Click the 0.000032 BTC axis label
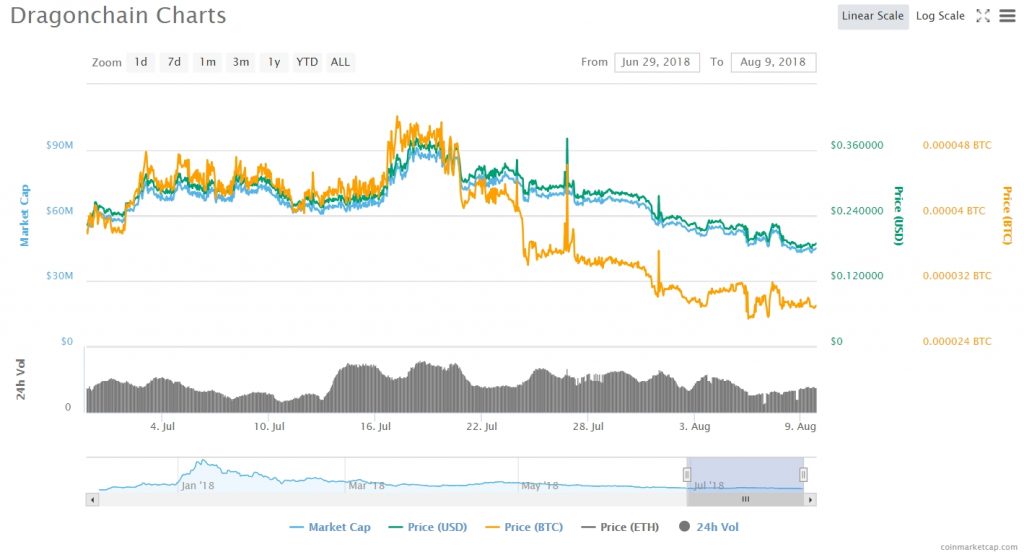Viewport: 1024px width, 557px height. [957, 276]
